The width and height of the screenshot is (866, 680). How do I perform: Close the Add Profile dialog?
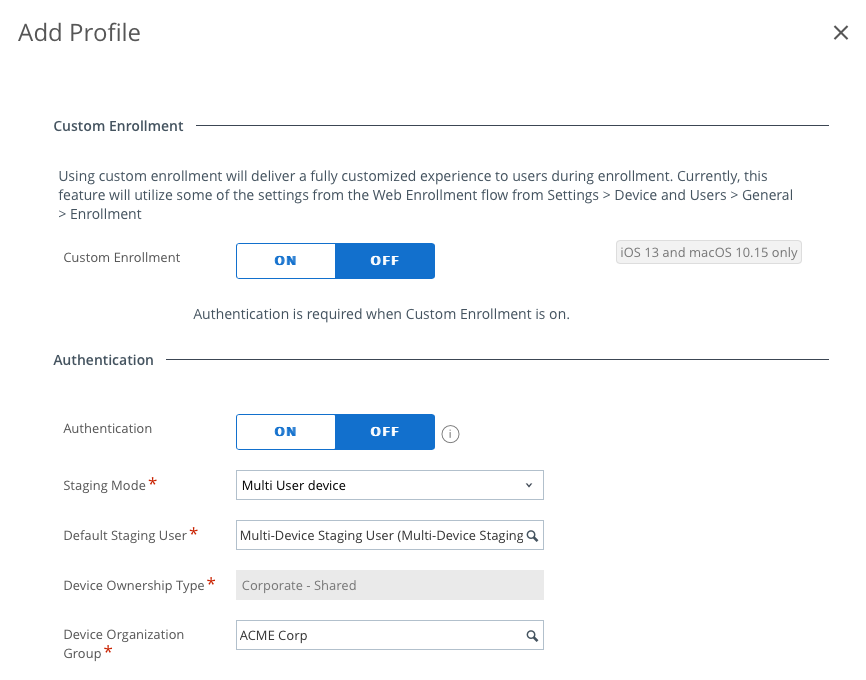pyautogui.click(x=841, y=33)
